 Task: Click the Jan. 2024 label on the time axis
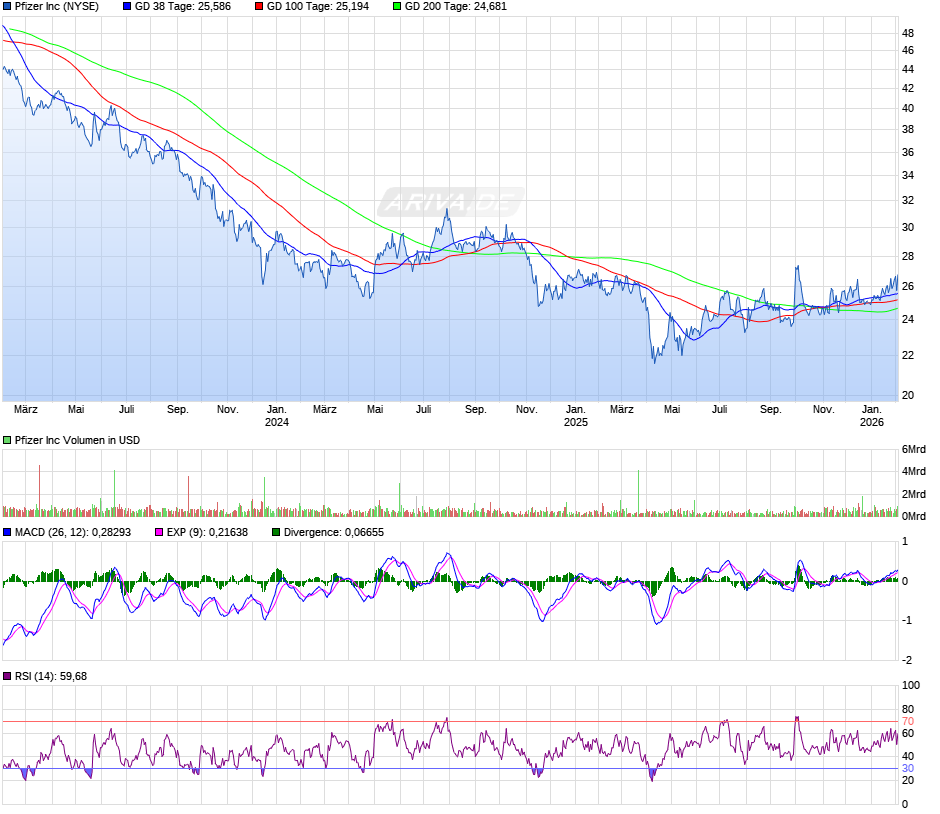[x=276, y=415]
